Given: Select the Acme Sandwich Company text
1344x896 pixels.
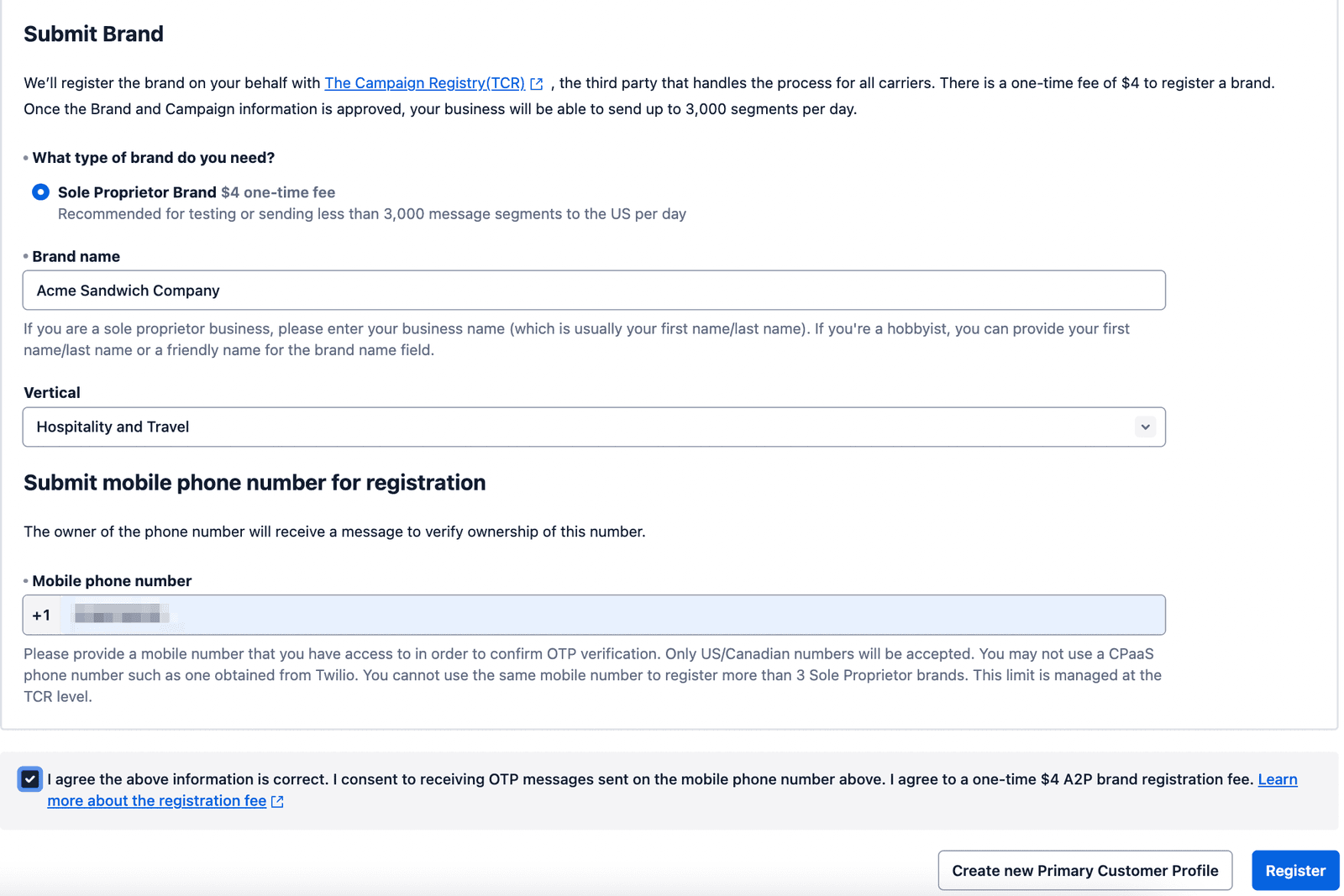Looking at the screenshot, I should (x=128, y=290).
